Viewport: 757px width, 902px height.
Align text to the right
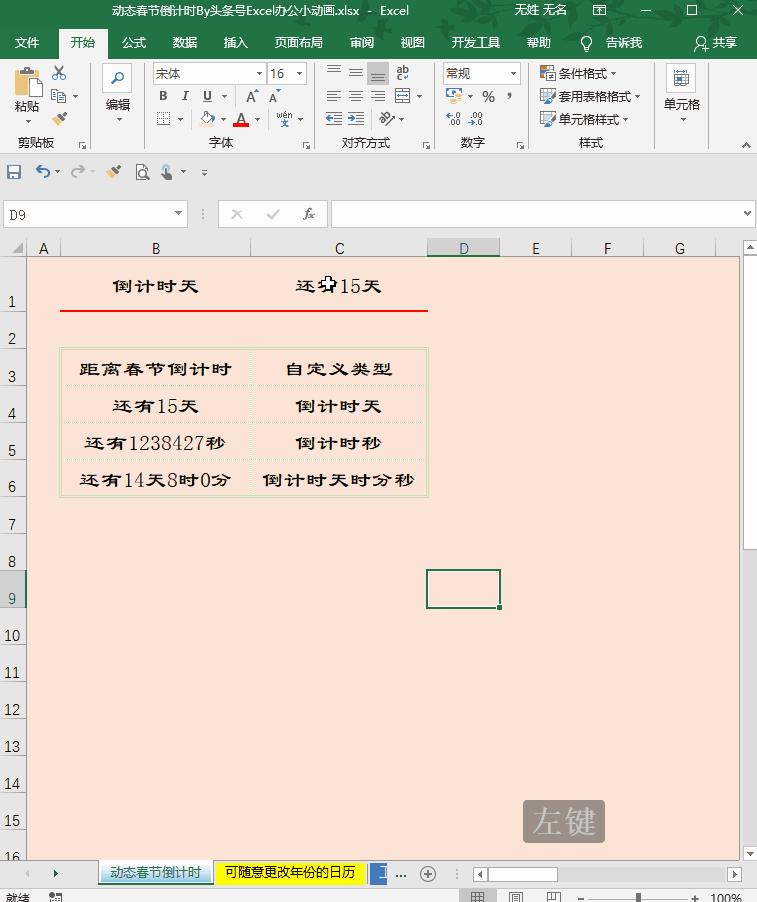pos(378,96)
